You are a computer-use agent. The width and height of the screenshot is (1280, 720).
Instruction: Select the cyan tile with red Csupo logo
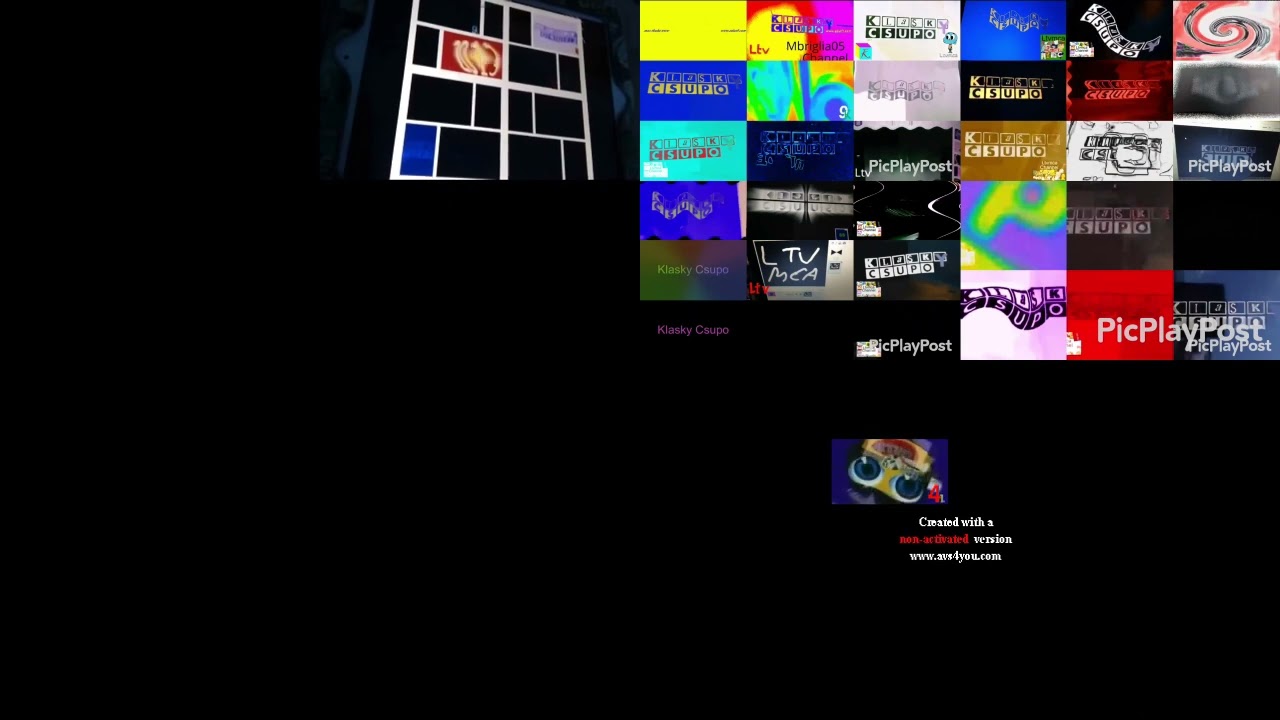coord(693,150)
